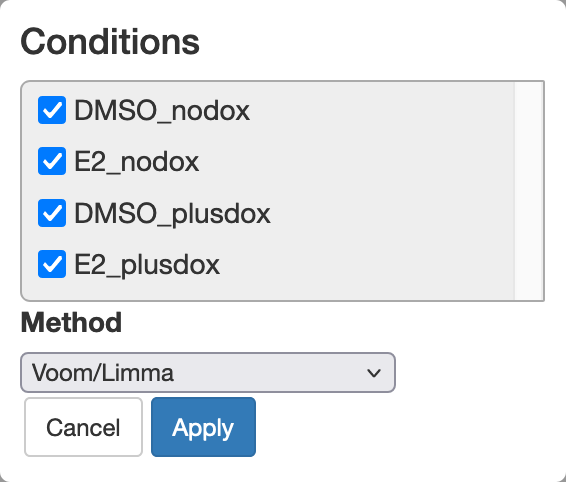The height and width of the screenshot is (482, 566).
Task: Open the Method dropdown showing Voom/Limma
Action: point(208,373)
